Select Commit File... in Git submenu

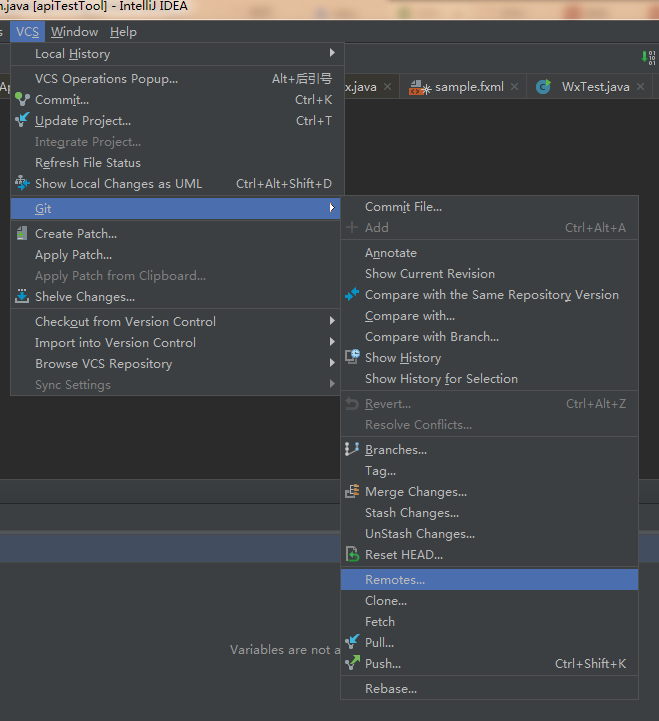point(489,207)
